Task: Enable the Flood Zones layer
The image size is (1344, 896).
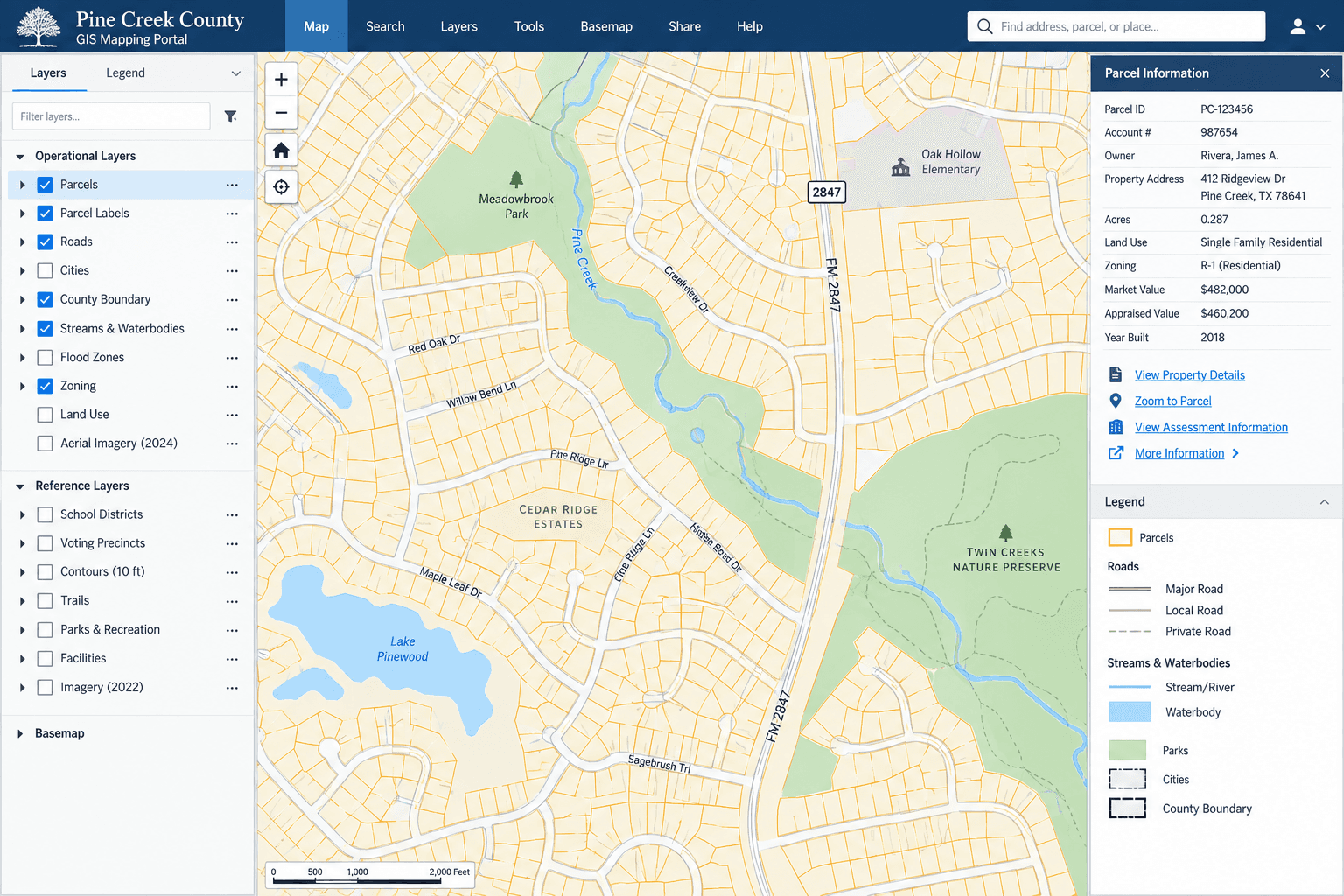Action: click(45, 358)
